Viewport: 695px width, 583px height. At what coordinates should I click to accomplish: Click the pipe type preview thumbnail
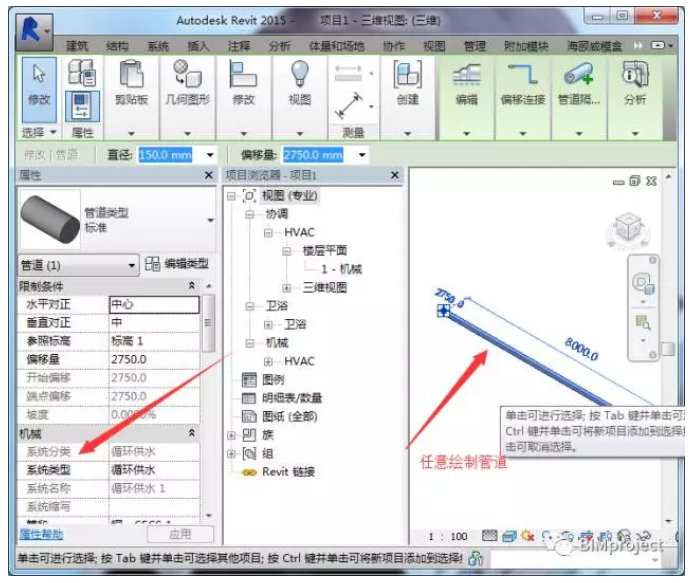click(x=50, y=219)
